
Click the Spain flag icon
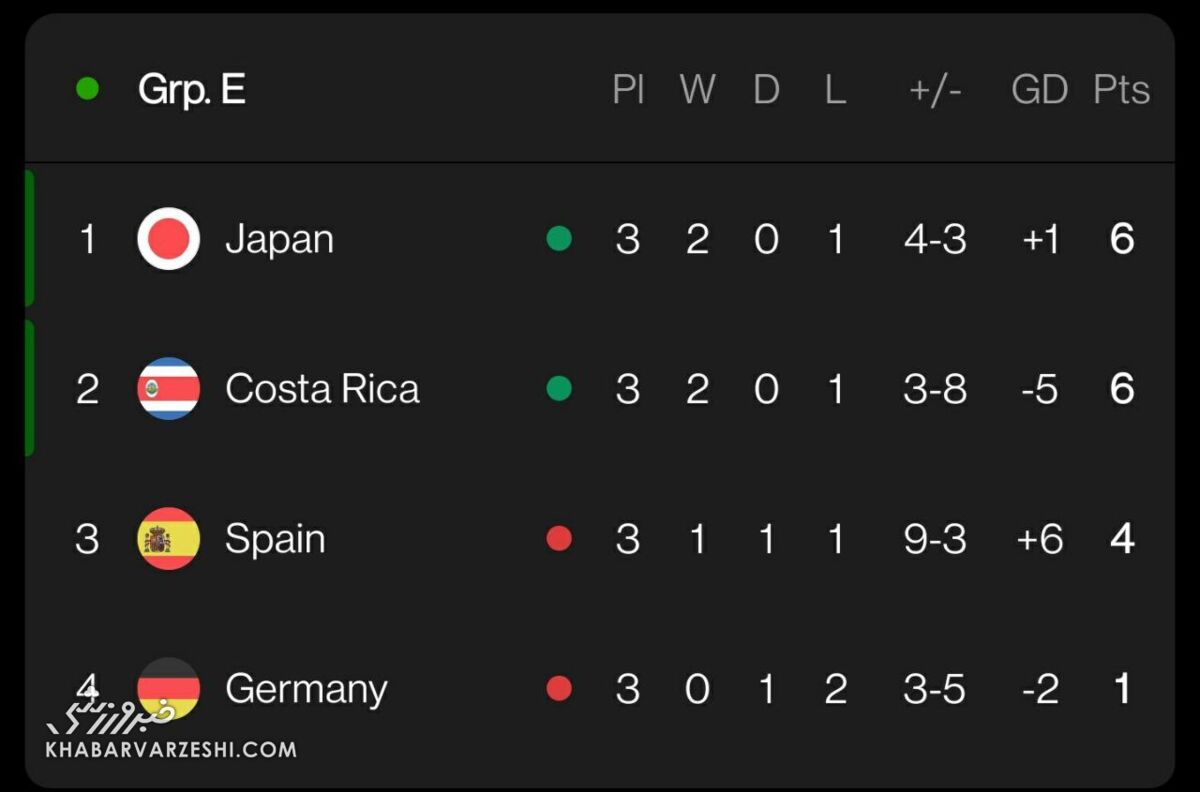(x=168, y=538)
